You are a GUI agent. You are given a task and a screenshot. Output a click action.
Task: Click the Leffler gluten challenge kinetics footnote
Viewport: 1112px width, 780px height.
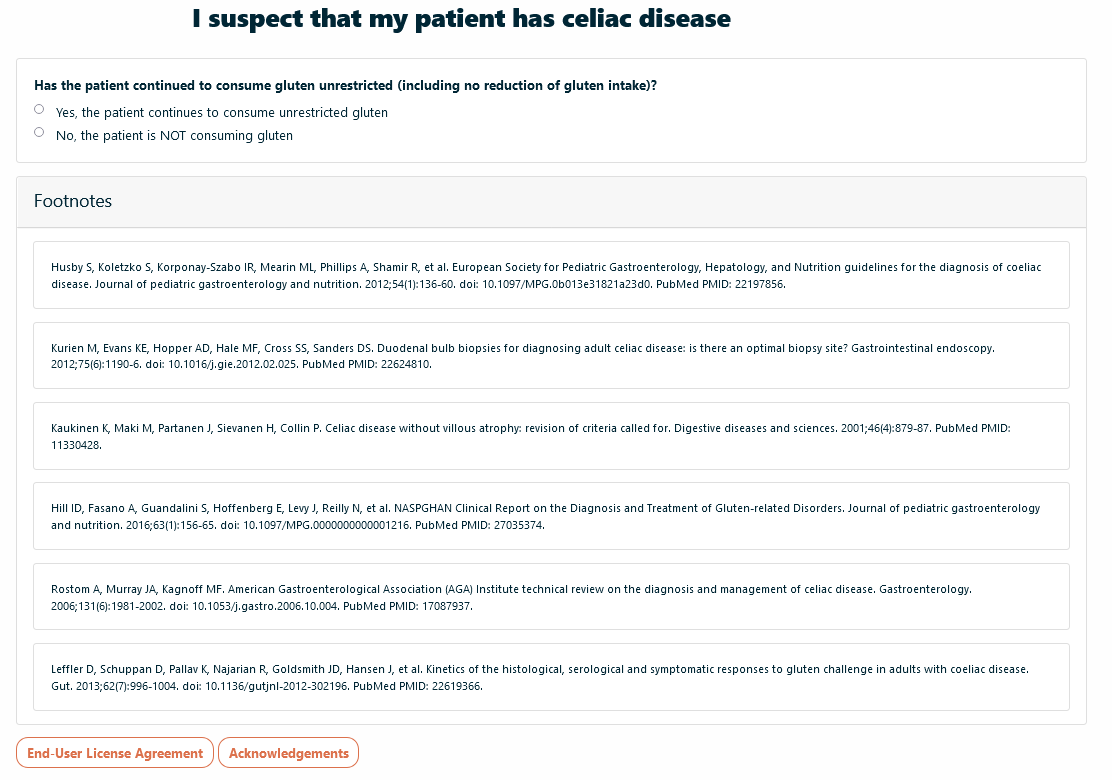click(x=551, y=677)
